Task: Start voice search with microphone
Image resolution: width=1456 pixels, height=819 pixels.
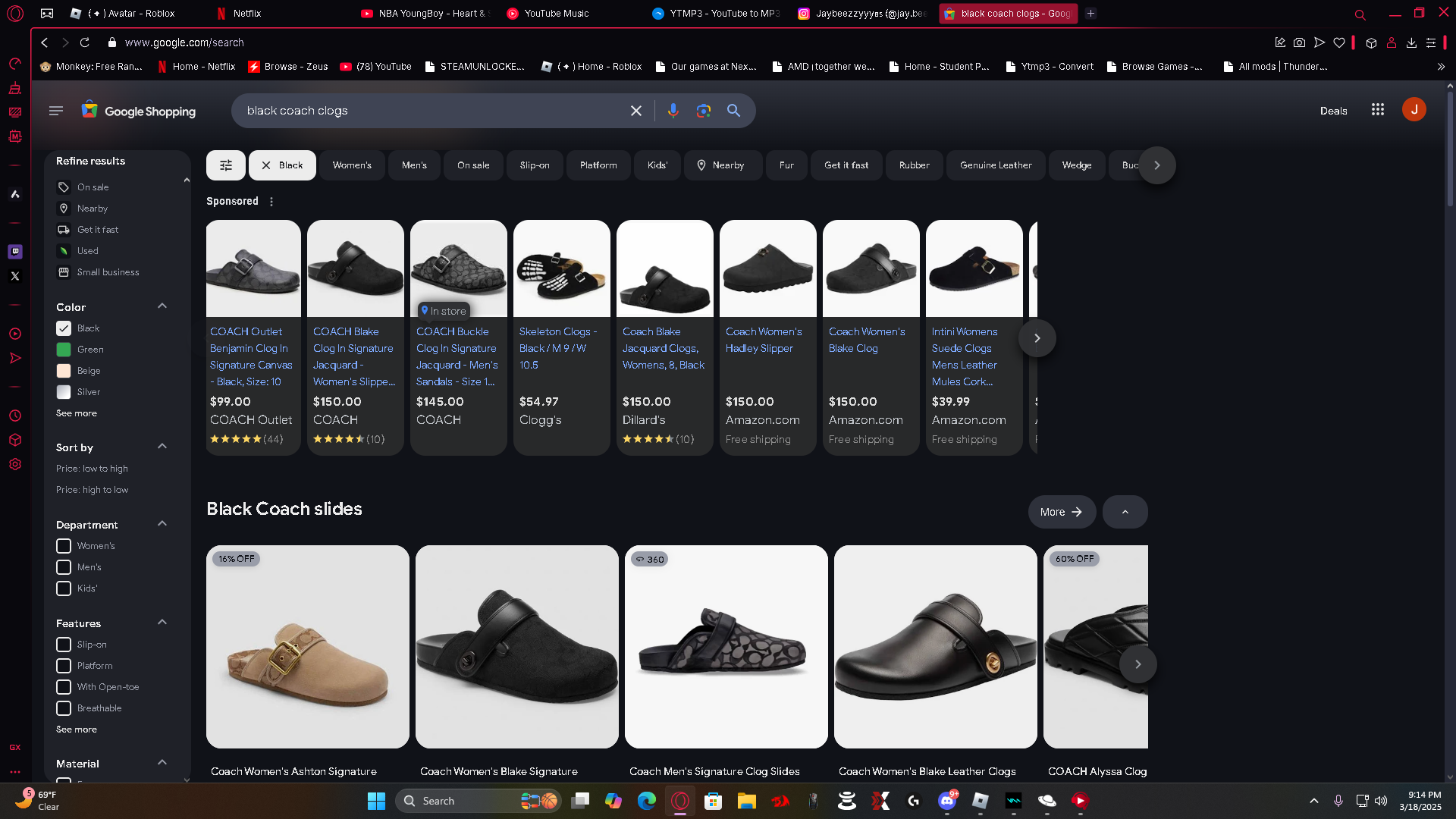Action: click(673, 111)
